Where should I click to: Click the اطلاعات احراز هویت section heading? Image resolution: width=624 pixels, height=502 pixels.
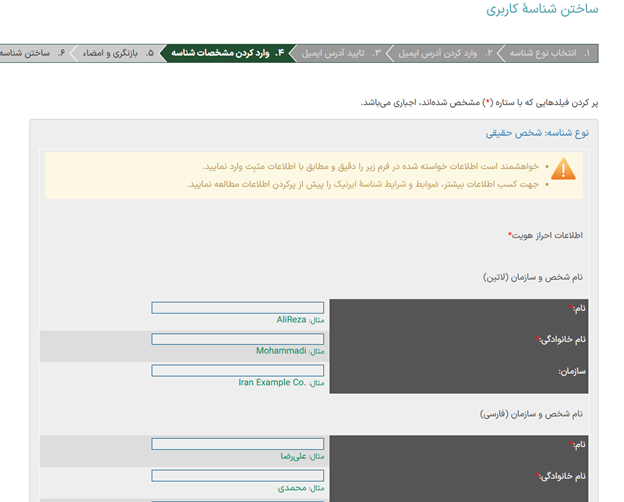click(x=546, y=236)
